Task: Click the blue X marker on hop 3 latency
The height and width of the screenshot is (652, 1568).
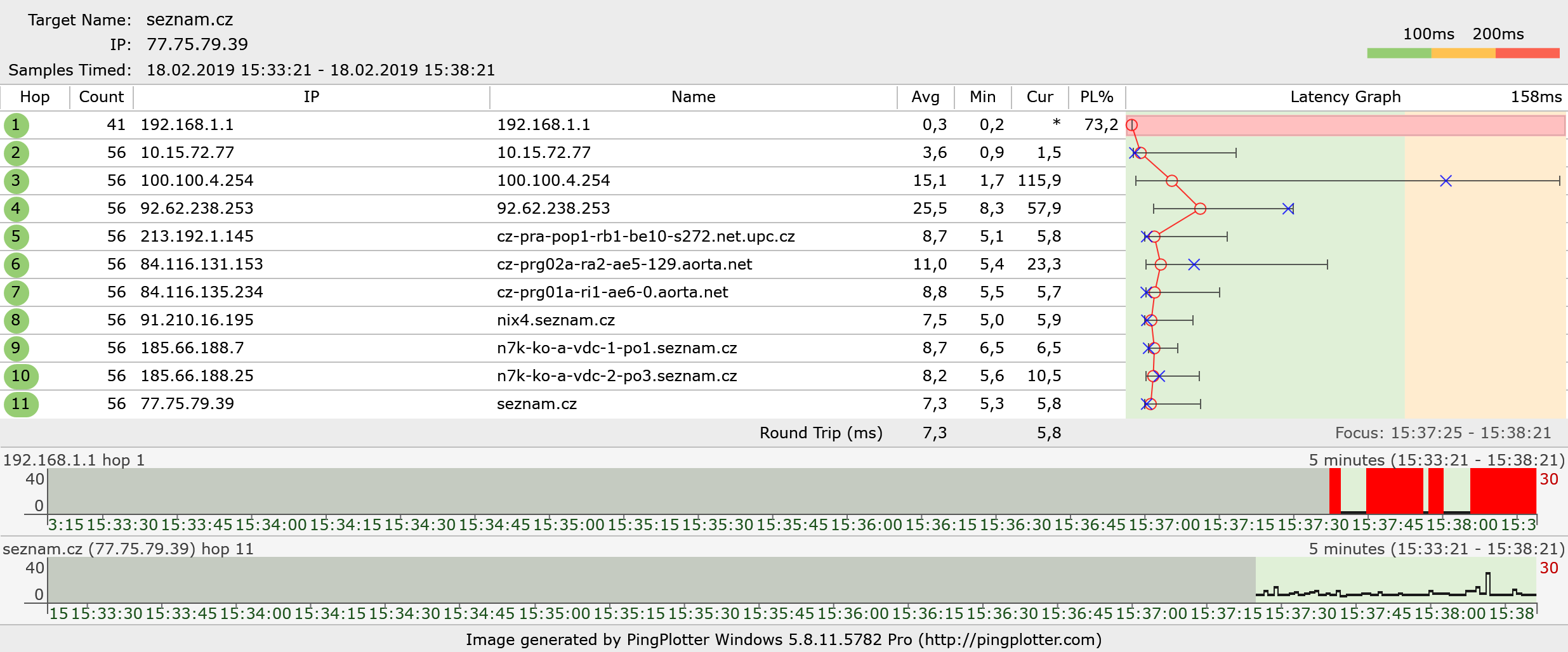Action: click(1446, 181)
